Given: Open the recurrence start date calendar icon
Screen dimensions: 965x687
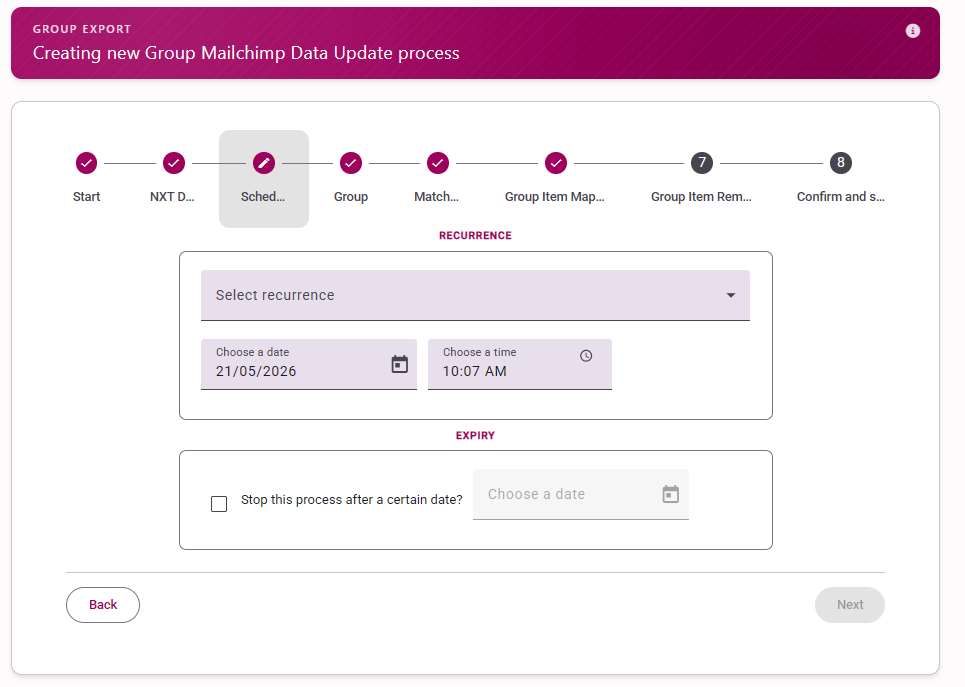Looking at the screenshot, I should tap(399, 364).
